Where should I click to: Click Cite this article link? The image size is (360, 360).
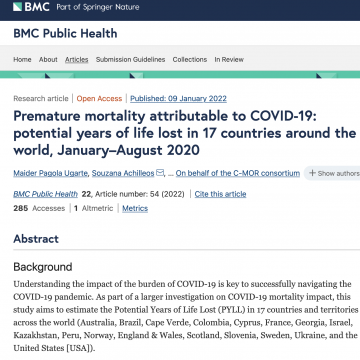pyautogui.click(x=220, y=194)
